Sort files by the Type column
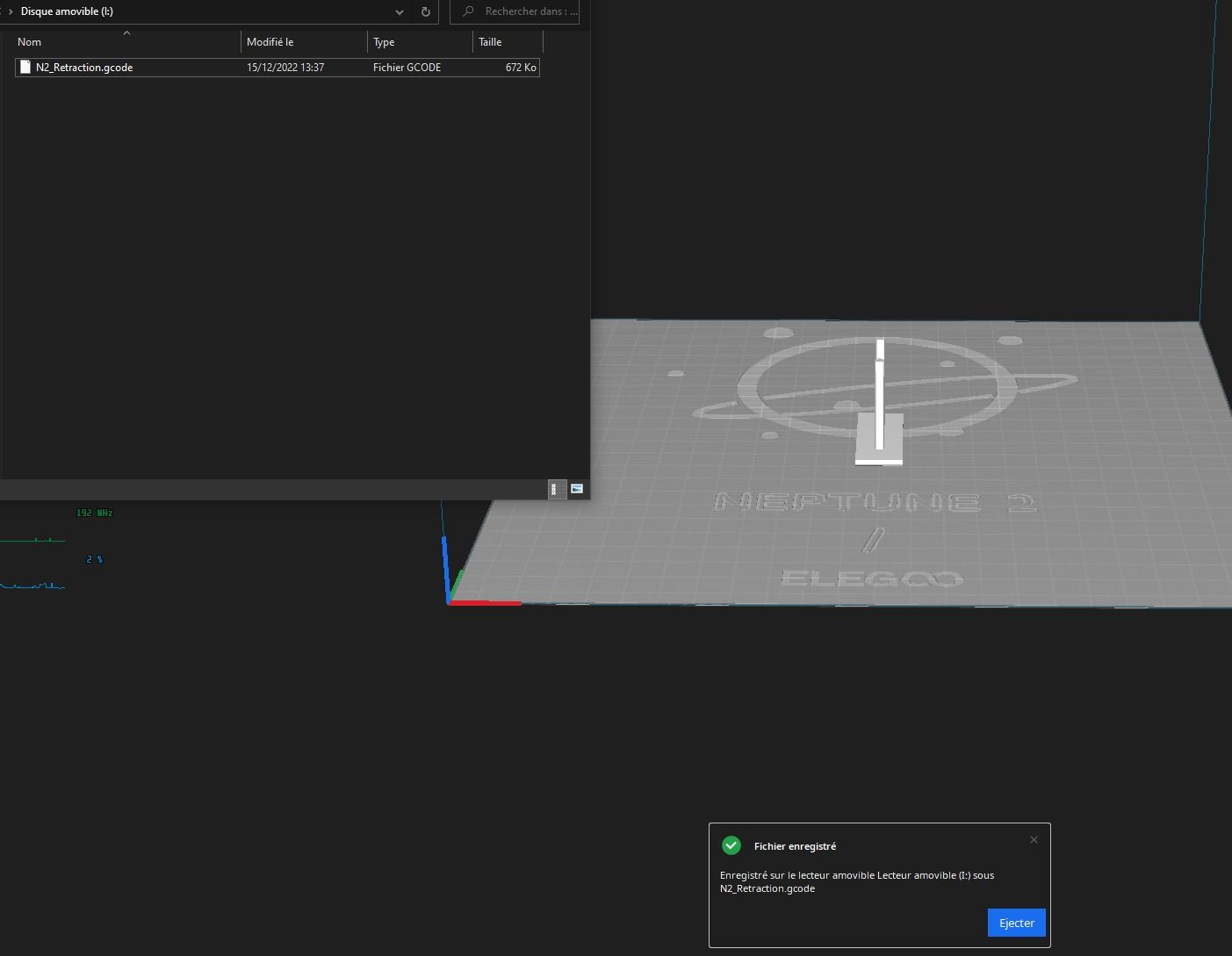The image size is (1232, 956). click(x=420, y=42)
